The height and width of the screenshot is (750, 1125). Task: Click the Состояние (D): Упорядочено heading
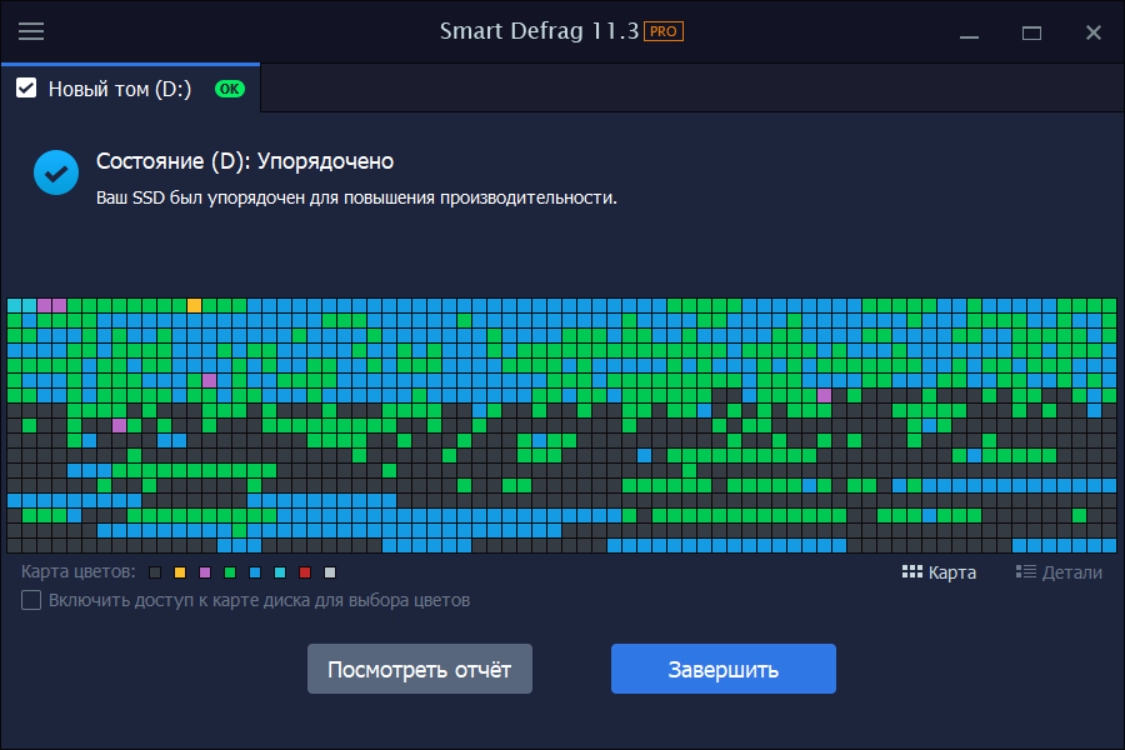245,161
